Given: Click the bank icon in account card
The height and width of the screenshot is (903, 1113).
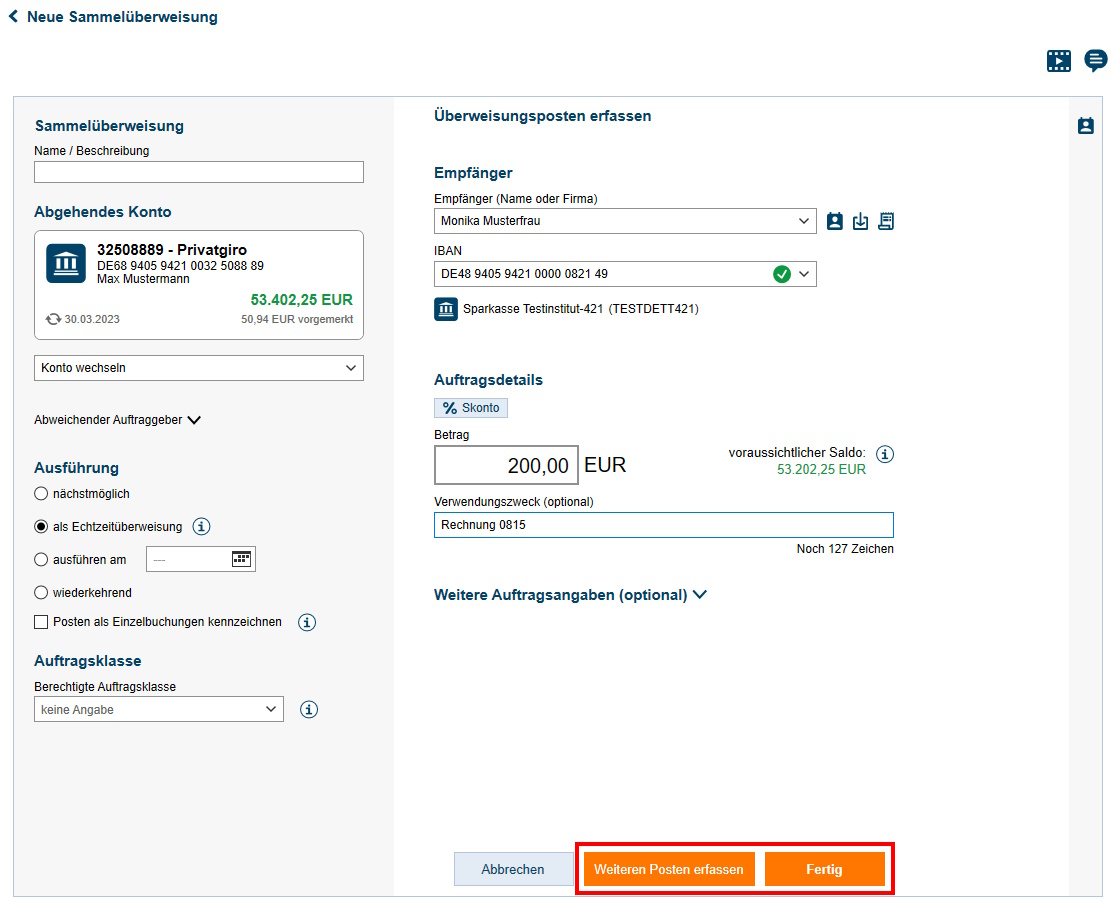Looking at the screenshot, I should tap(66, 263).
